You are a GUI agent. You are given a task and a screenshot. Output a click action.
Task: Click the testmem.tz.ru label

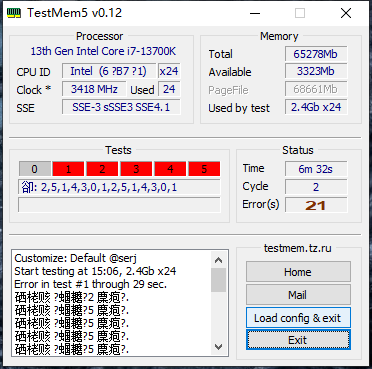click(x=298, y=248)
